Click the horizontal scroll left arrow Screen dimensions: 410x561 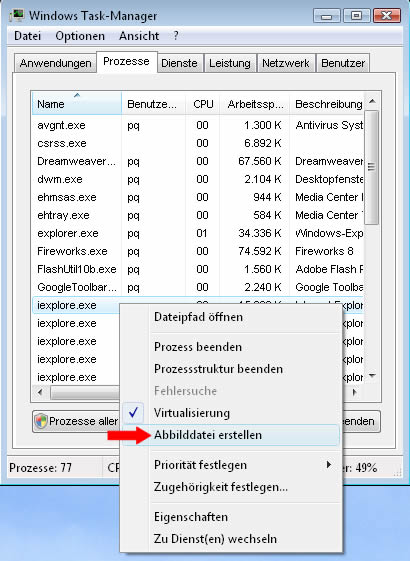click(40, 392)
